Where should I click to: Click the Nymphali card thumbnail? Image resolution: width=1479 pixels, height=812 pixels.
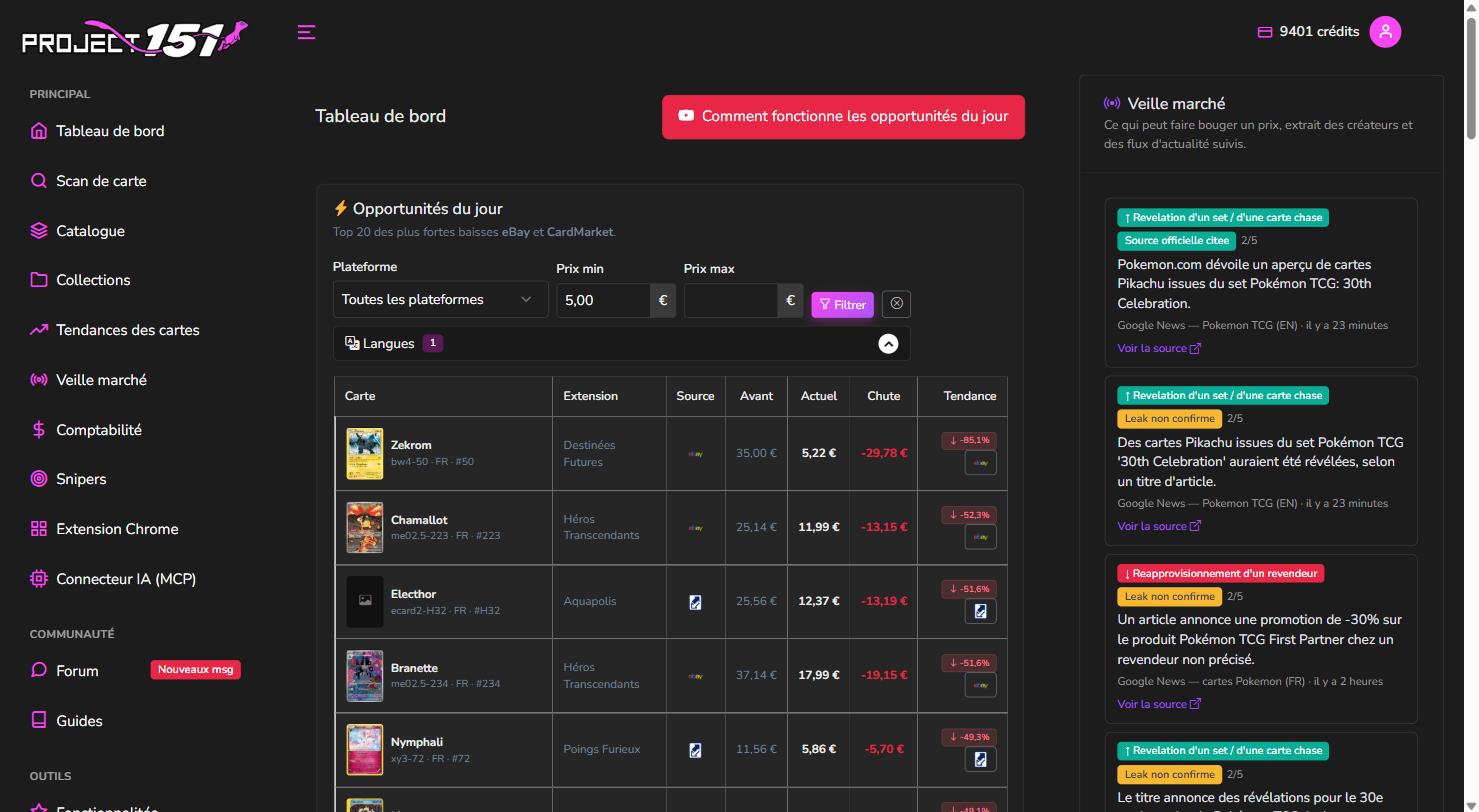pos(364,750)
